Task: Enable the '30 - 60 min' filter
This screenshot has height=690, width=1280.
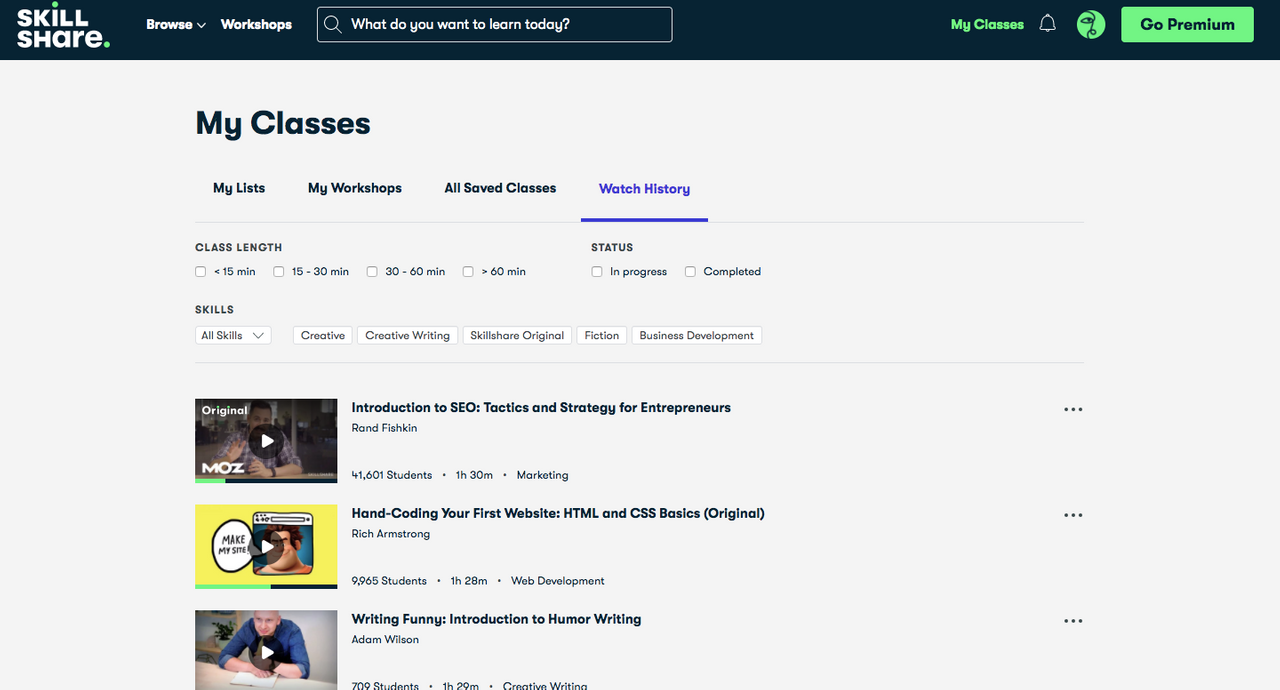Action: [x=372, y=272]
